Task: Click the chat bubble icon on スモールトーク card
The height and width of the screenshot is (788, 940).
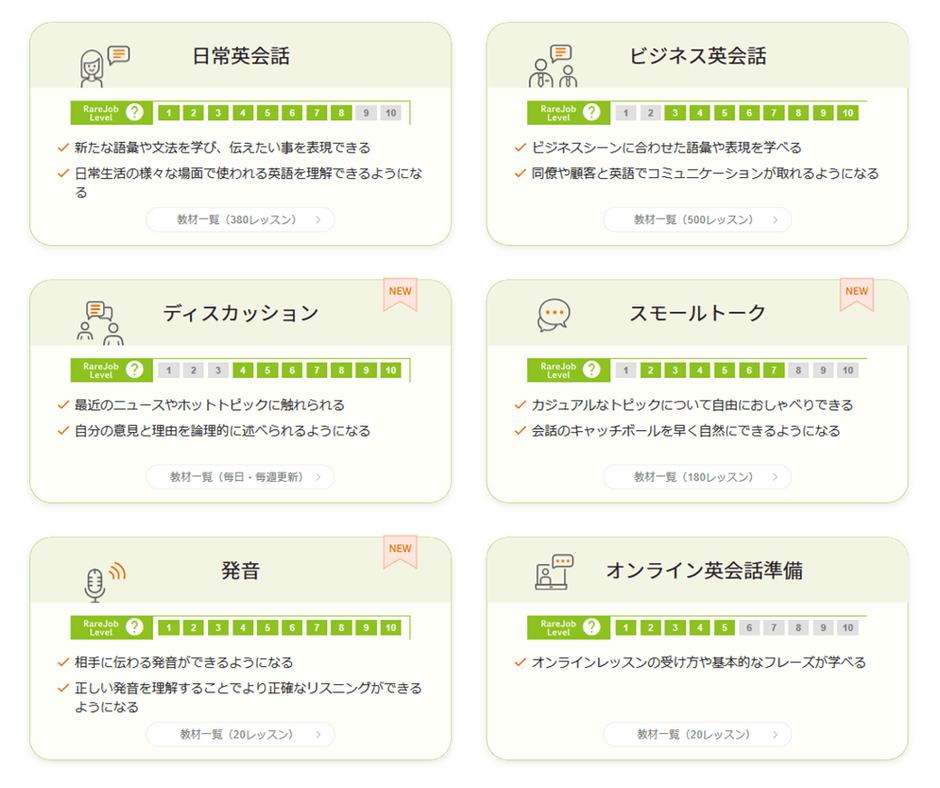Action: pos(552,316)
